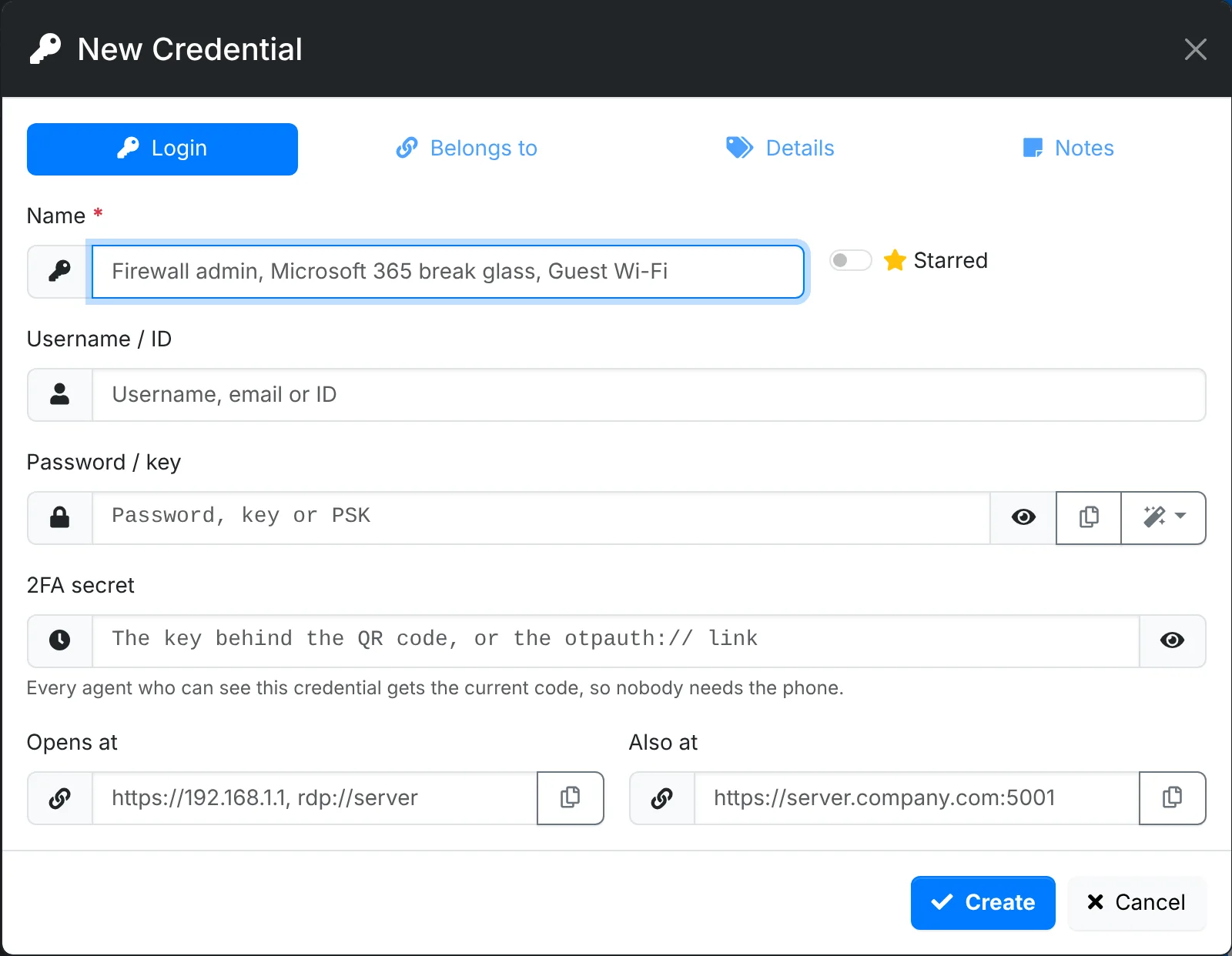Copy the Also at URL
Image resolution: width=1232 pixels, height=956 pixels.
pyautogui.click(x=1172, y=798)
